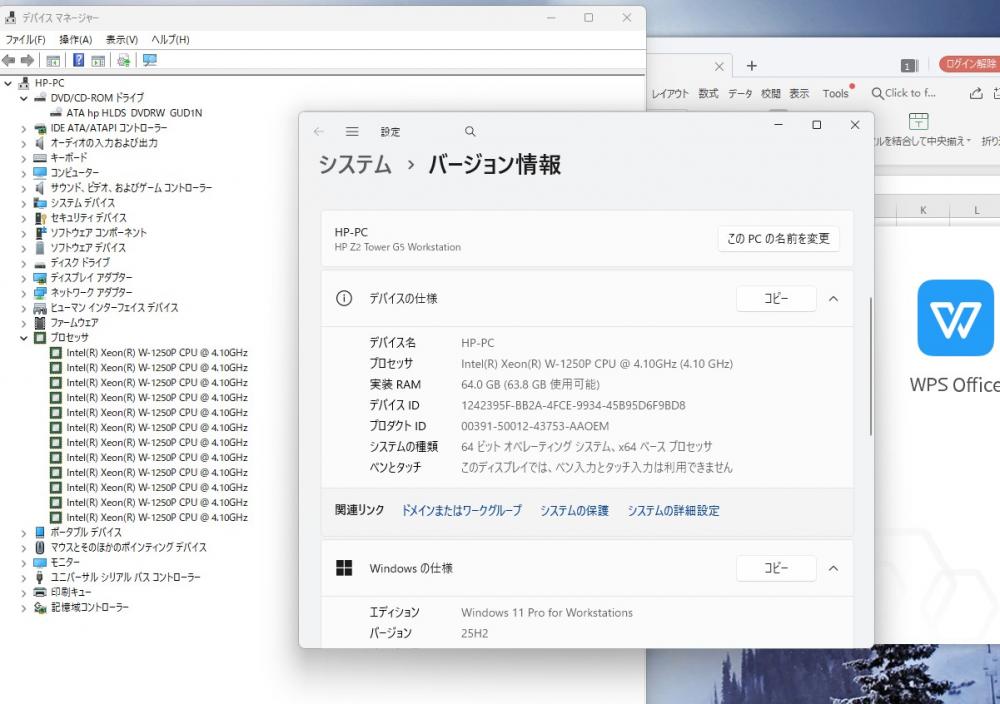Click the toolbar icon with the green arrow

point(124,61)
